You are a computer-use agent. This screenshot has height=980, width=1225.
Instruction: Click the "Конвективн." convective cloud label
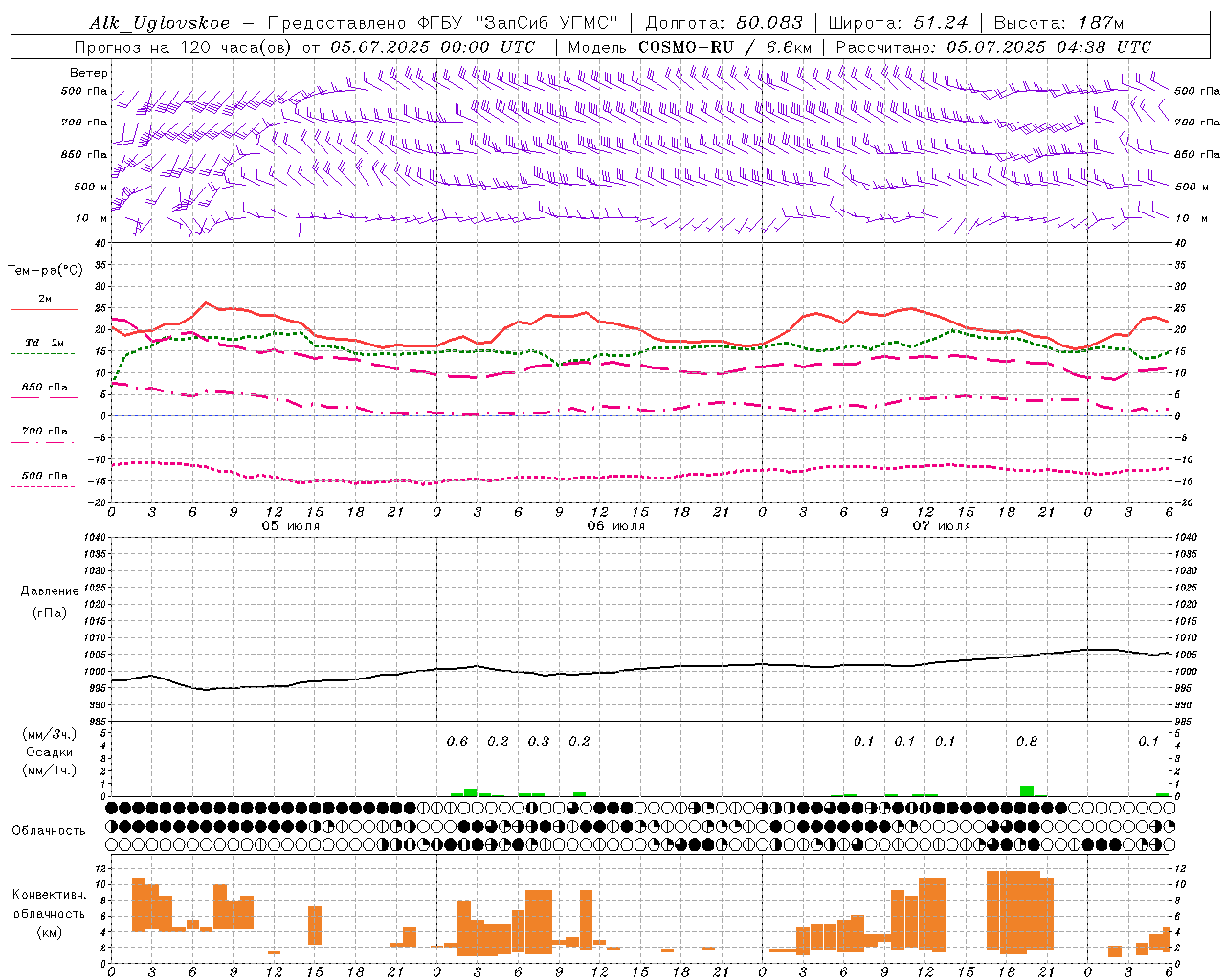49,894
